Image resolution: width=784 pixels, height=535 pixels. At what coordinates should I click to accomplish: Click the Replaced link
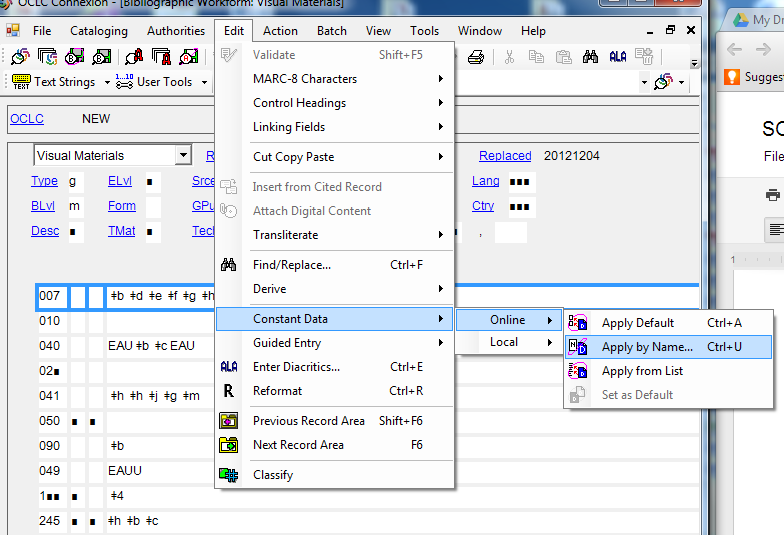point(505,156)
